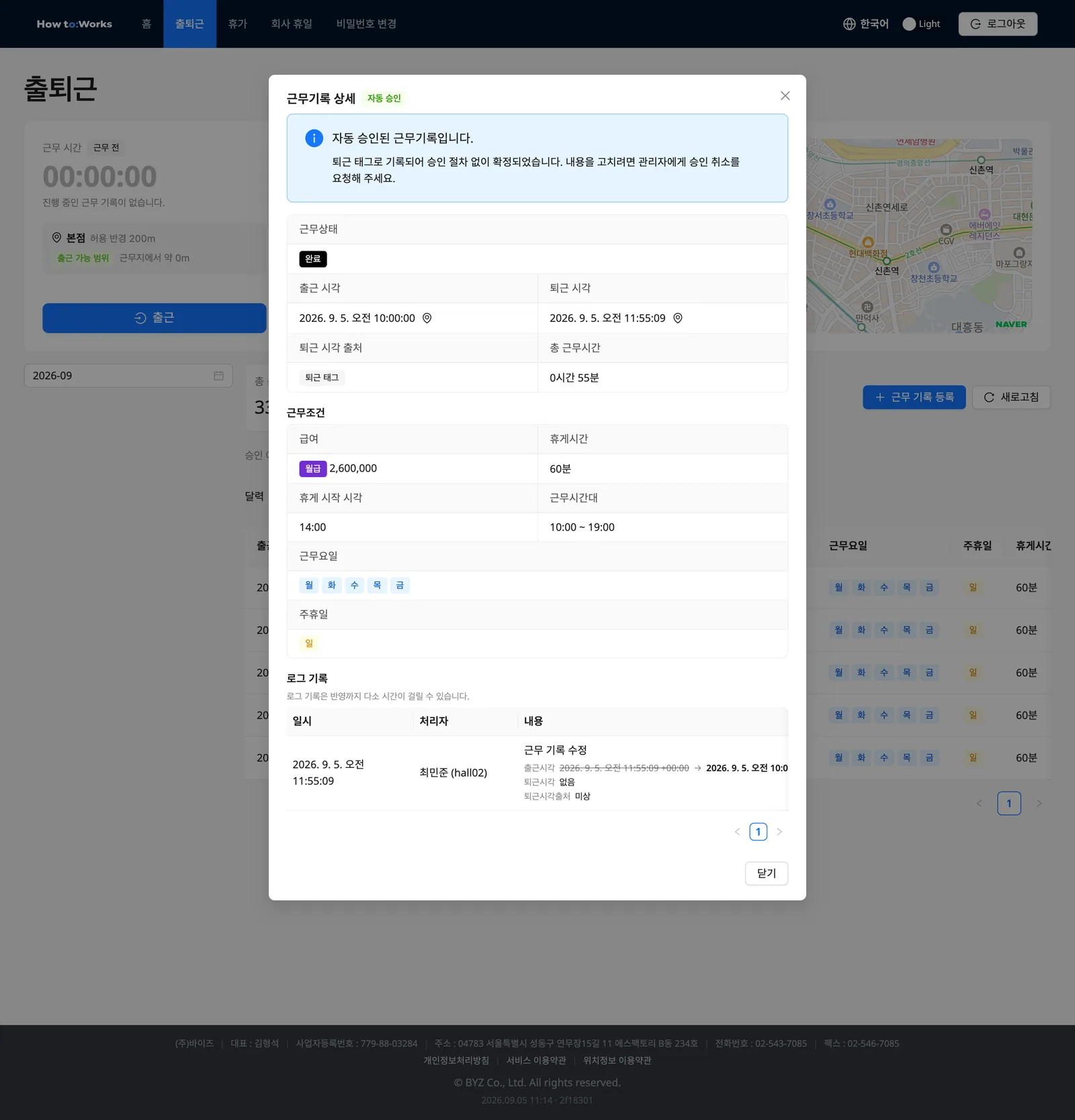Image resolution: width=1075 pixels, height=1120 pixels.
Task: Go to next page in log pagination
Action: click(x=779, y=832)
